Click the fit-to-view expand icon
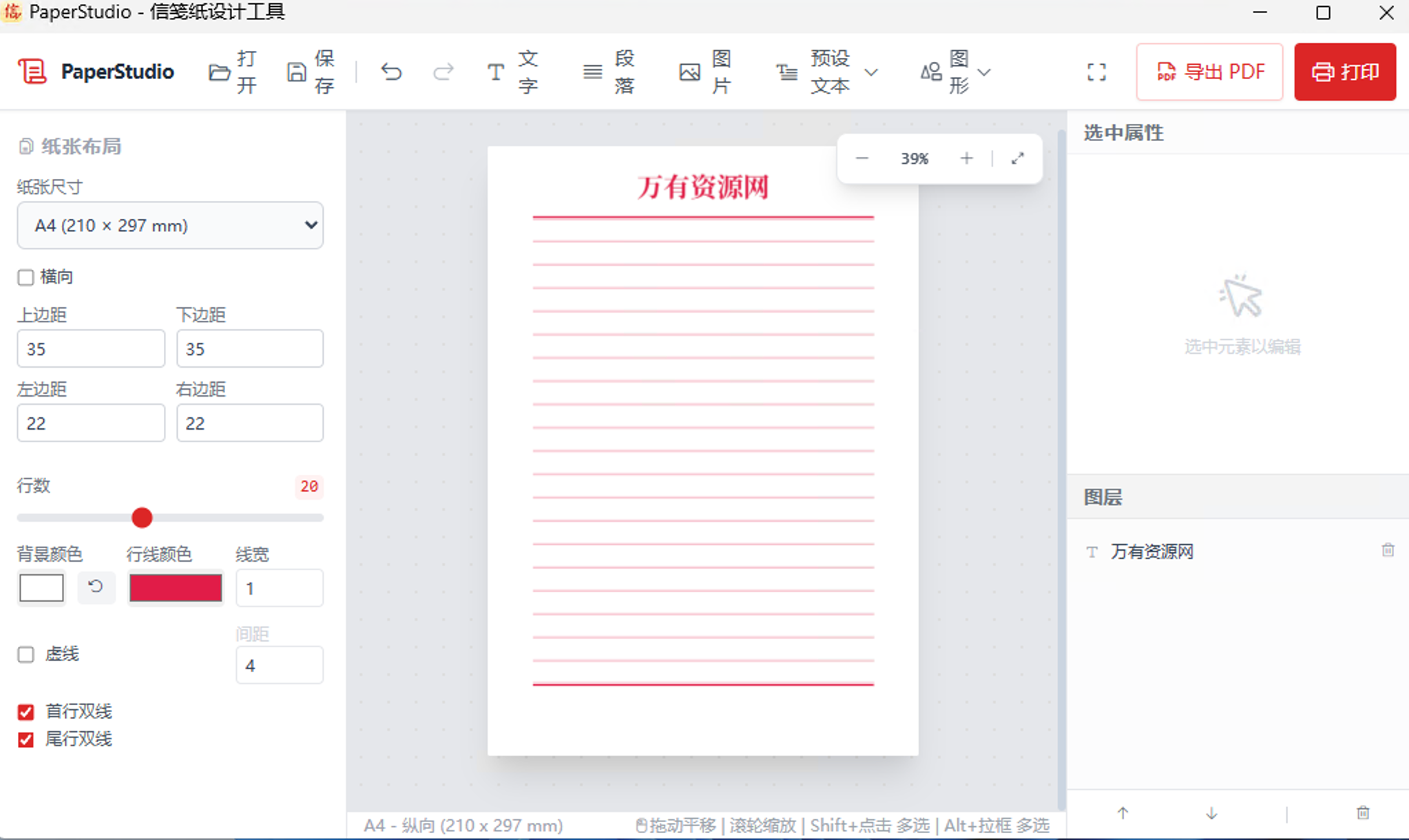This screenshot has width=1409, height=840. point(1017,158)
